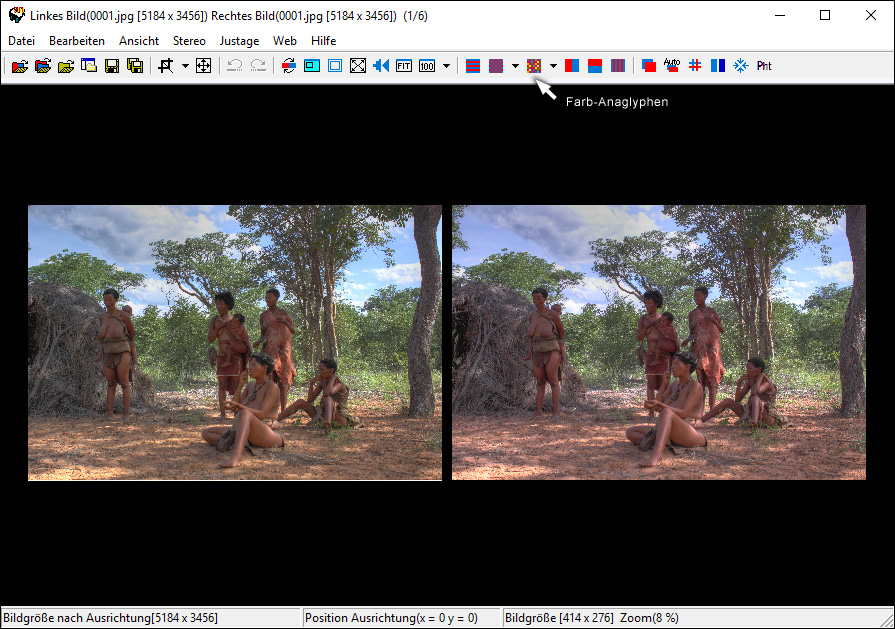Open the Ansicht menu

click(x=139, y=41)
